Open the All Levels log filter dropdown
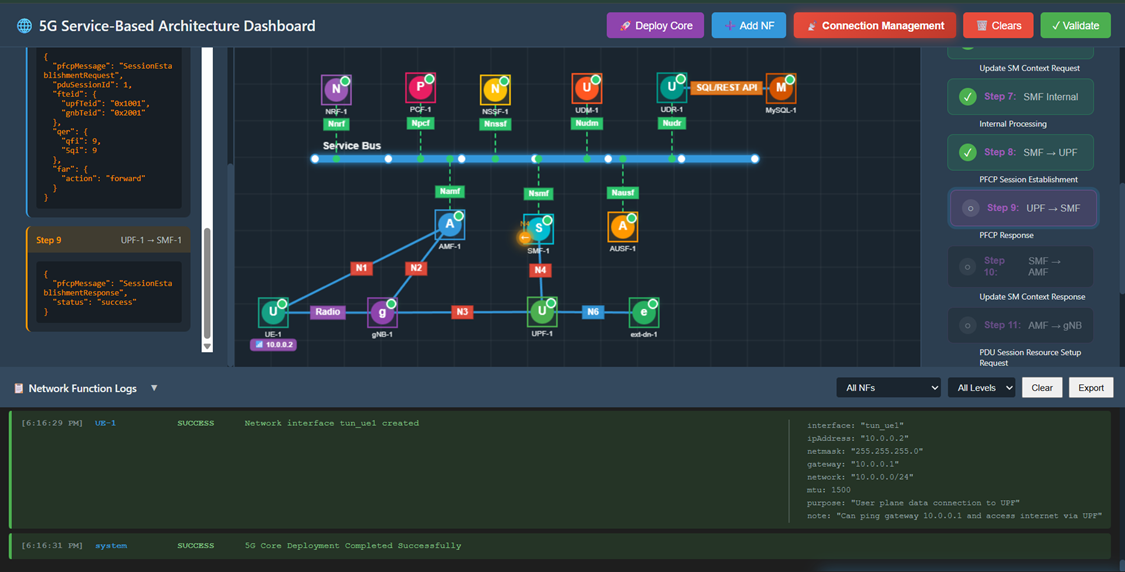The height and width of the screenshot is (572, 1125). [981, 388]
